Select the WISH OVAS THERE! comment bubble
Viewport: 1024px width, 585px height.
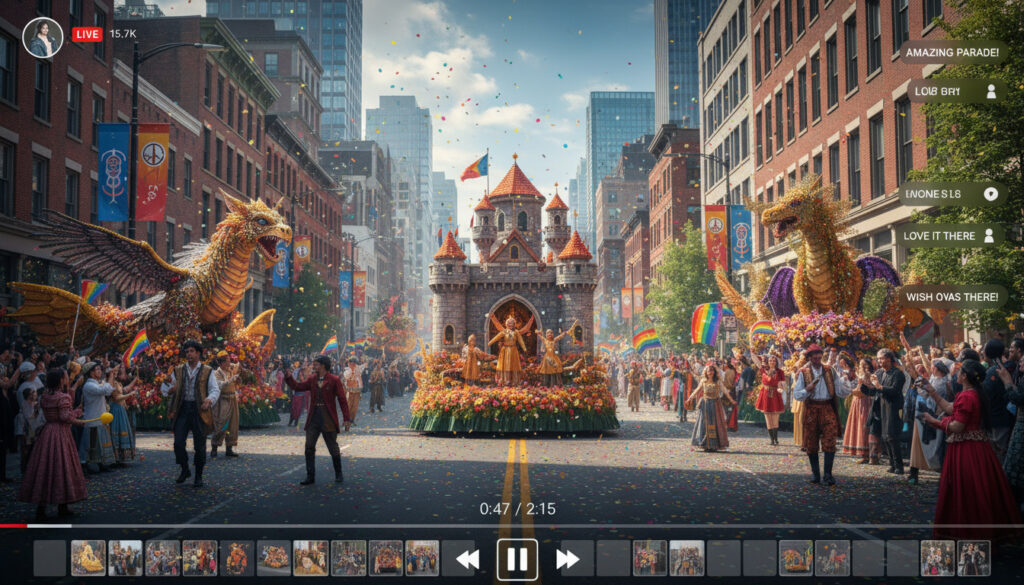pyautogui.click(x=950, y=297)
